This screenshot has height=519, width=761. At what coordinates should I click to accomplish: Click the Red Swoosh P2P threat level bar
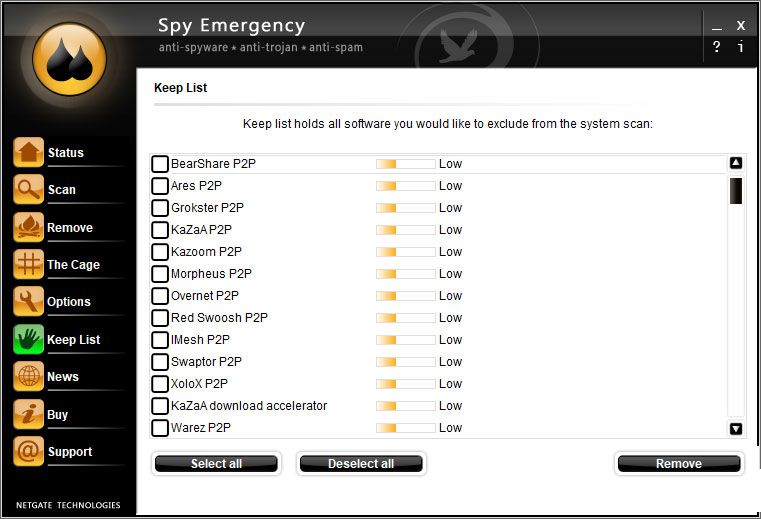click(405, 318)
